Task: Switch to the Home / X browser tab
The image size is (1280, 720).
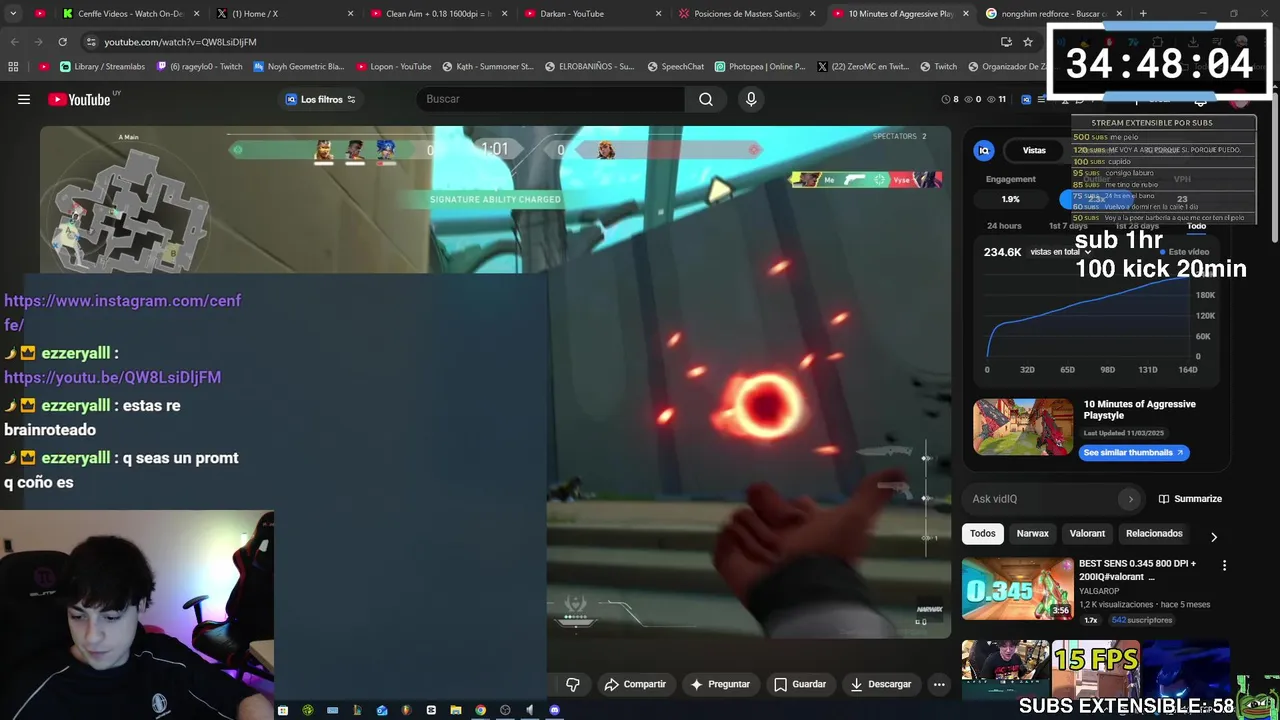Action: pos(285,14)
